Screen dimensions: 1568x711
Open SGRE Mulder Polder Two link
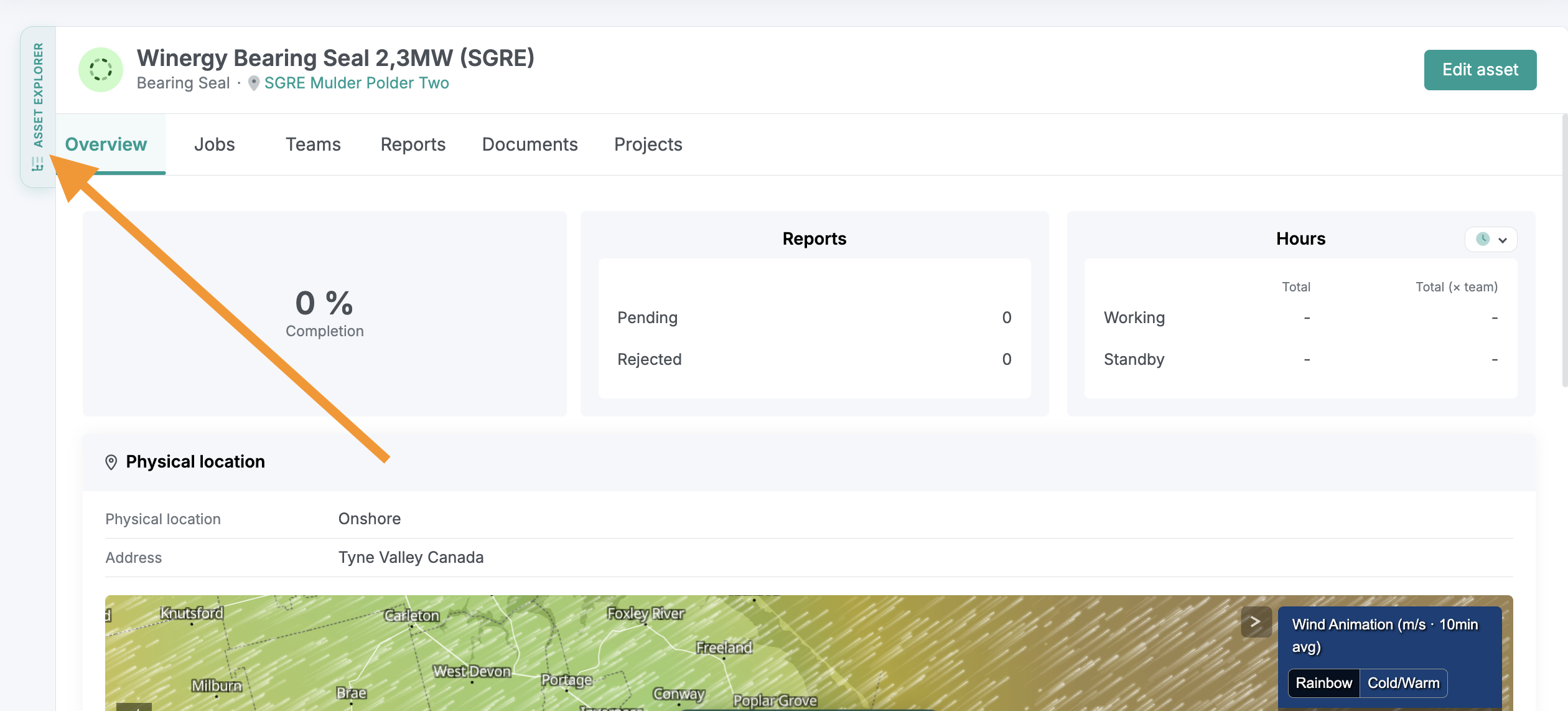tap(357, 83)
